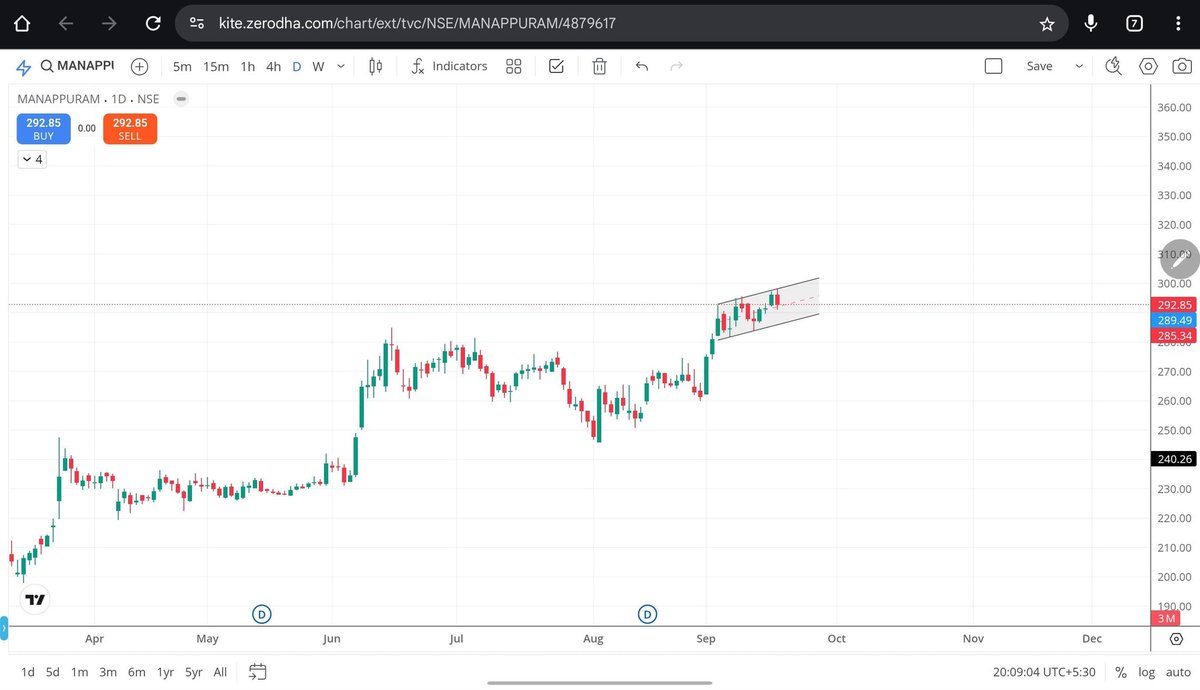This screenshot has height=690, width=1200.
Task: Click the BUY button at 292.85
Action: coord(43,128)
